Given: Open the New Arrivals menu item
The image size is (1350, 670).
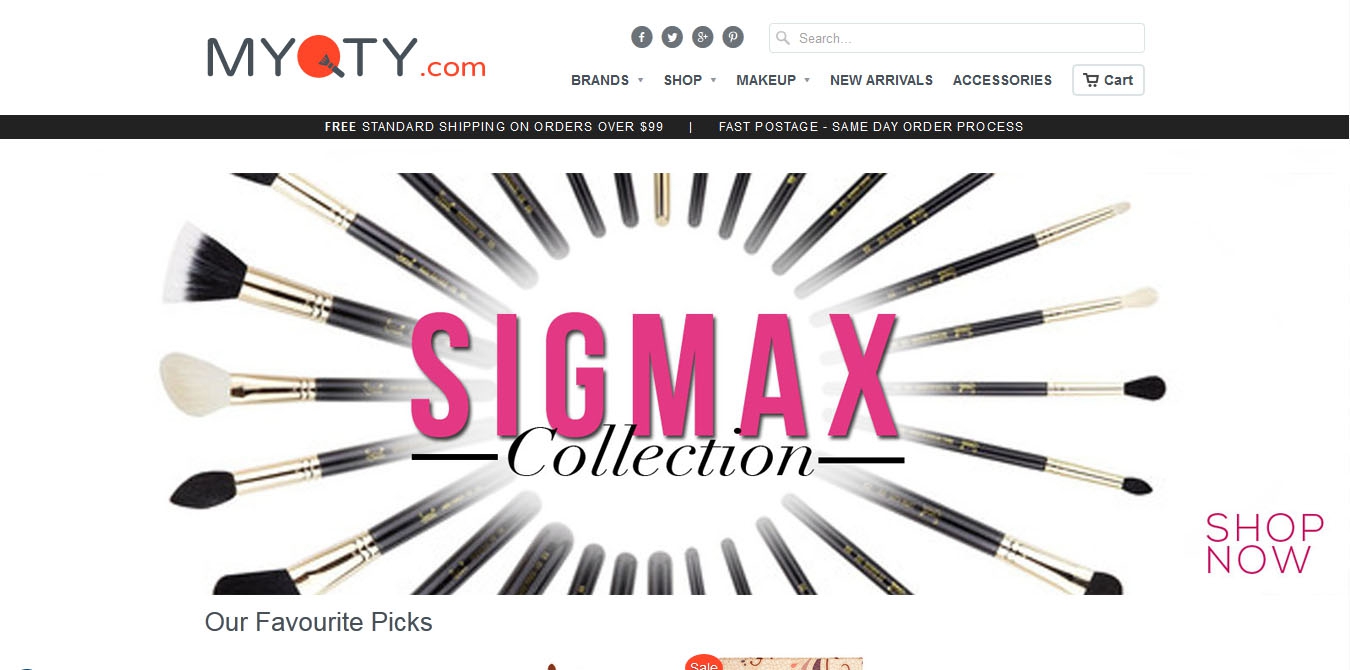Looking at the screenshot, I should click(881, 80).
